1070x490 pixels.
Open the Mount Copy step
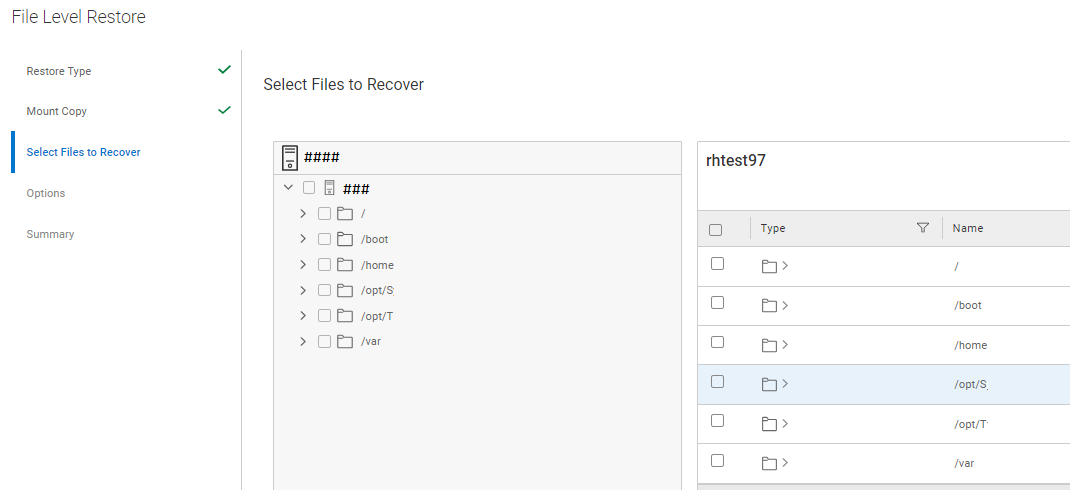[57, 112]
